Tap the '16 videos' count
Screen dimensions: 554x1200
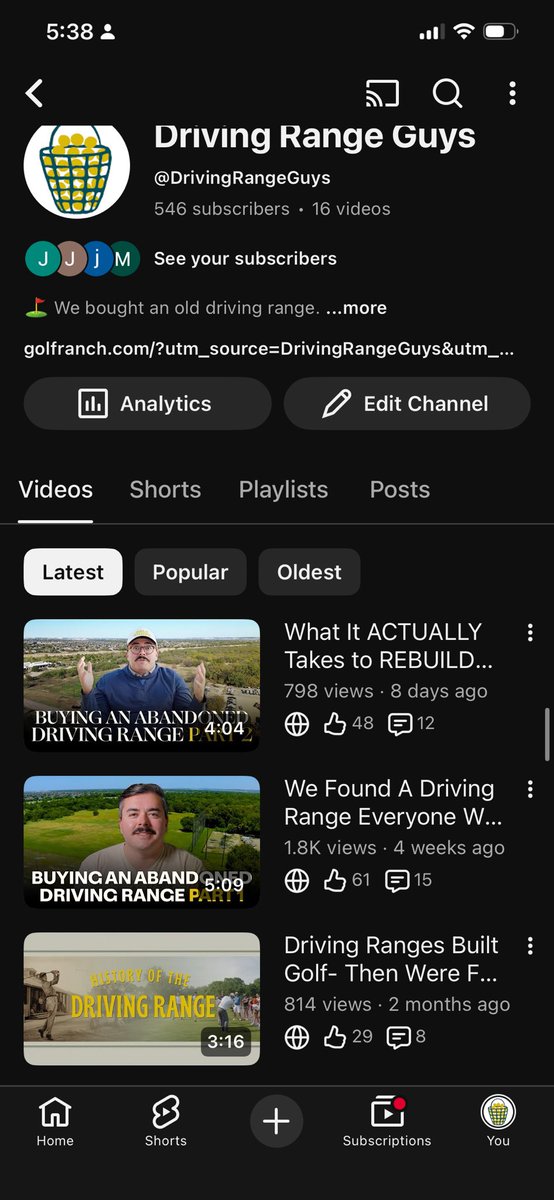(x=351, y=209)
